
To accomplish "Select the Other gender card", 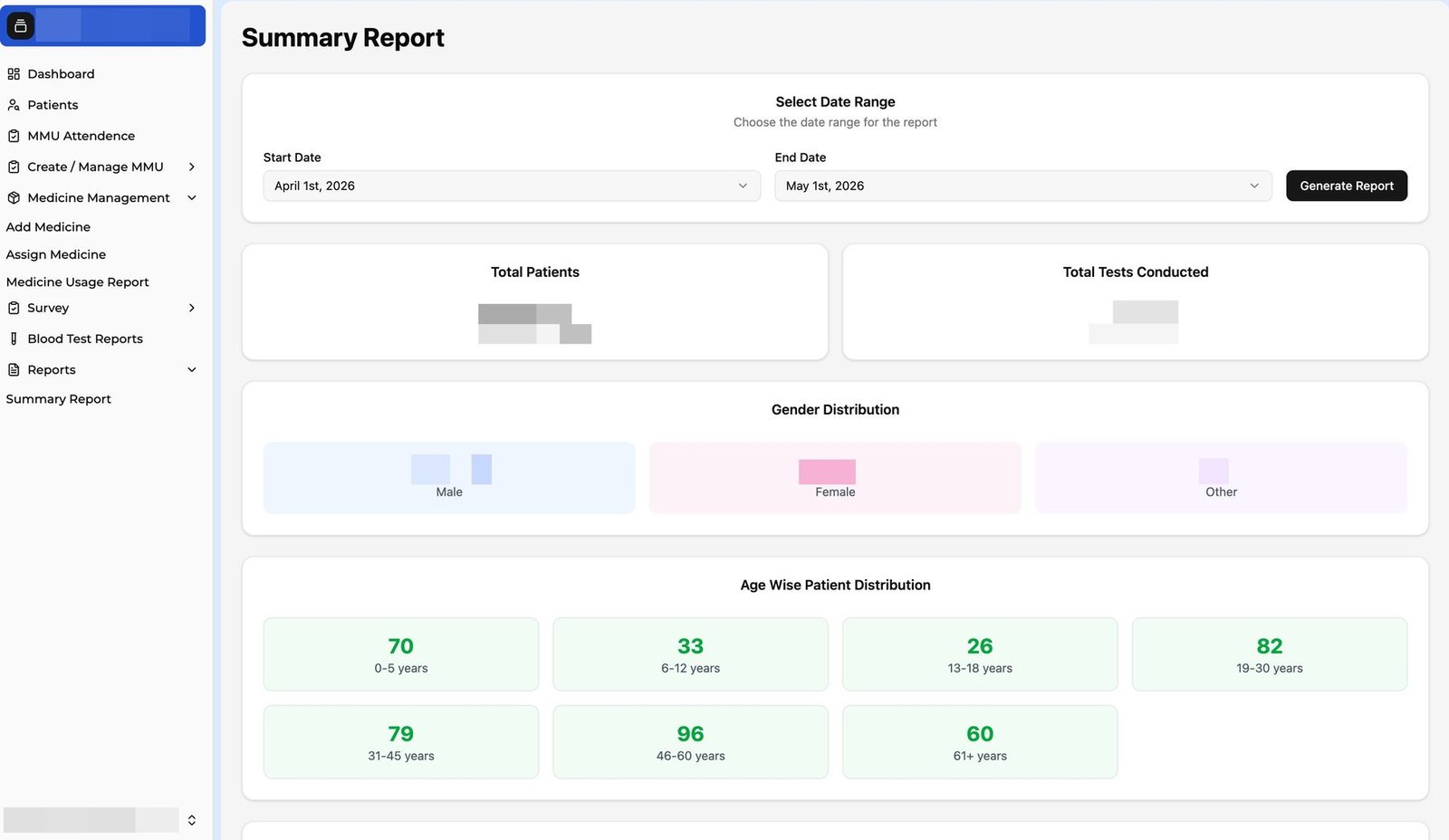I will coord(1221,478).
